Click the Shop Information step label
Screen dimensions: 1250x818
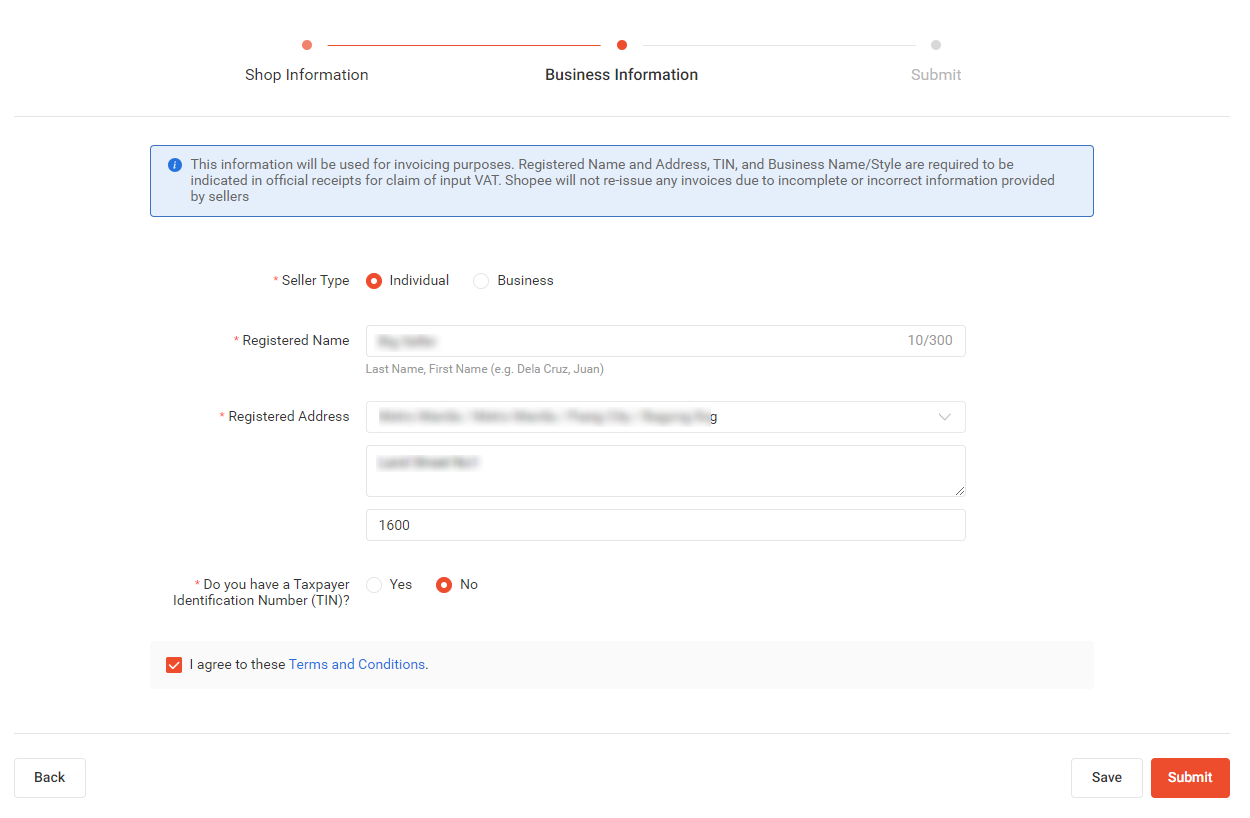pos(306,74)
